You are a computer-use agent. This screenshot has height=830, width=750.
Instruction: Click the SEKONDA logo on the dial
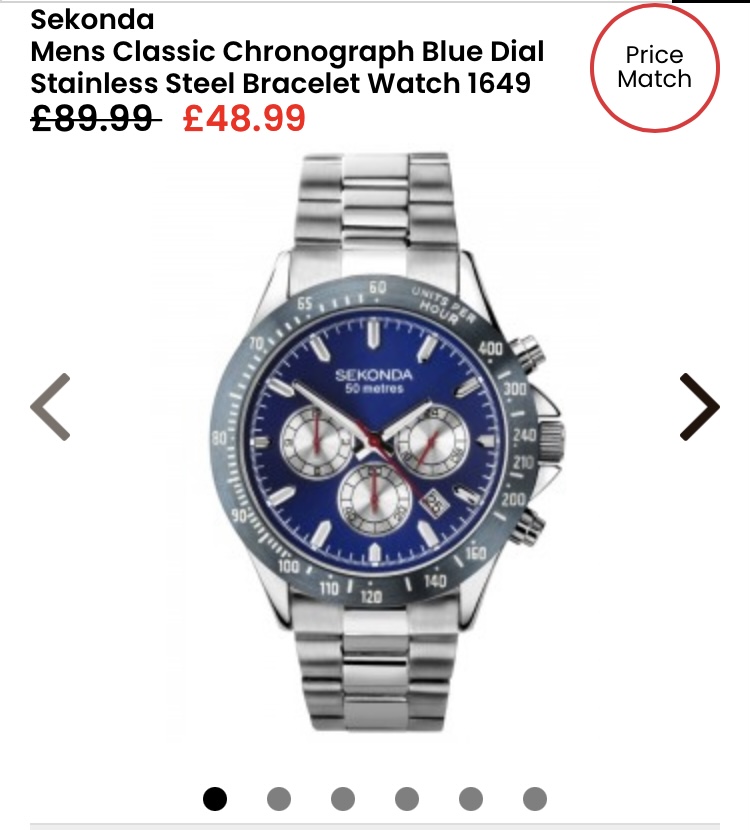(x=374, y=375)
